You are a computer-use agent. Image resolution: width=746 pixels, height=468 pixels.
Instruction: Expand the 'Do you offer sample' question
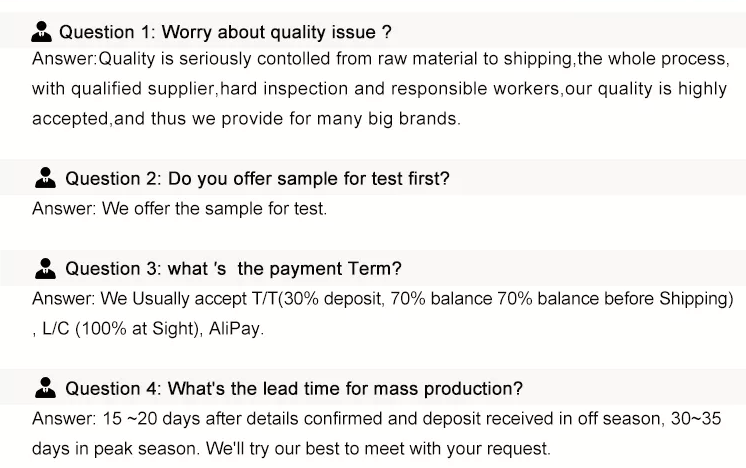257,179
